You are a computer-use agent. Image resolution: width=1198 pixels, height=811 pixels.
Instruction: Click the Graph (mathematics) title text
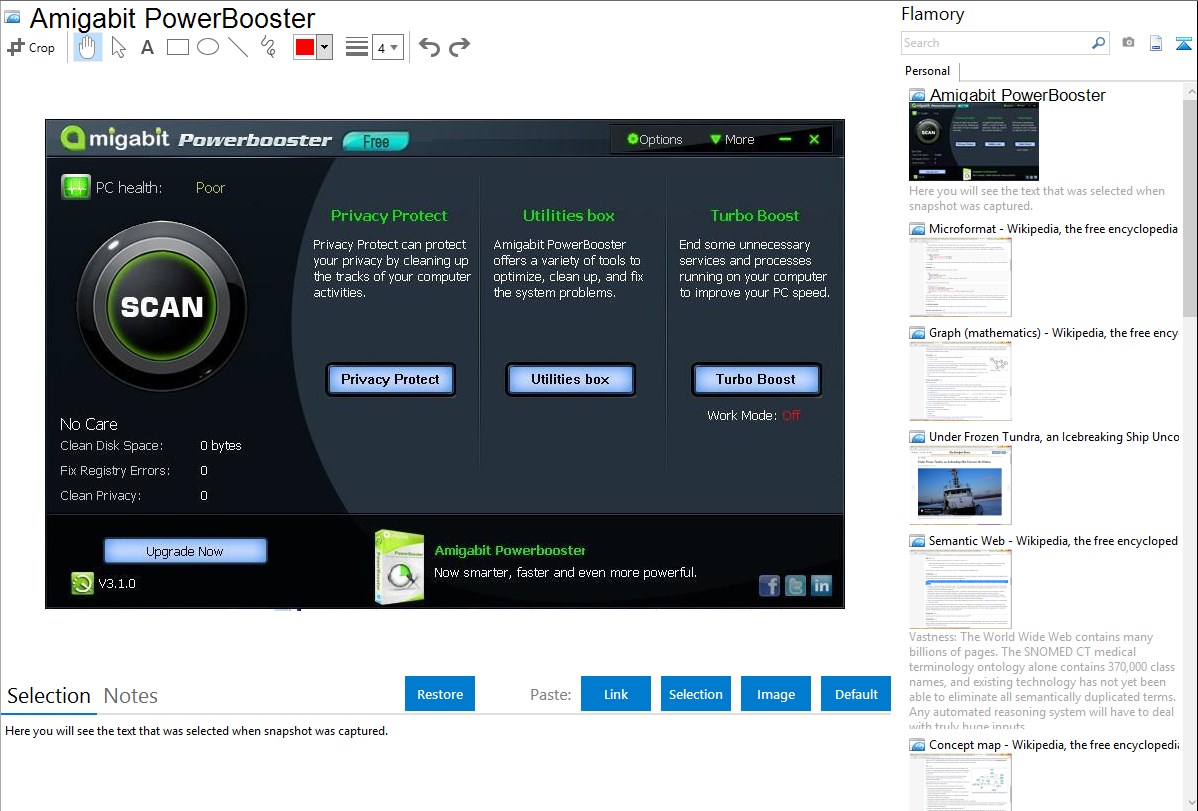pyautogui.click(x=1053, y=333)
